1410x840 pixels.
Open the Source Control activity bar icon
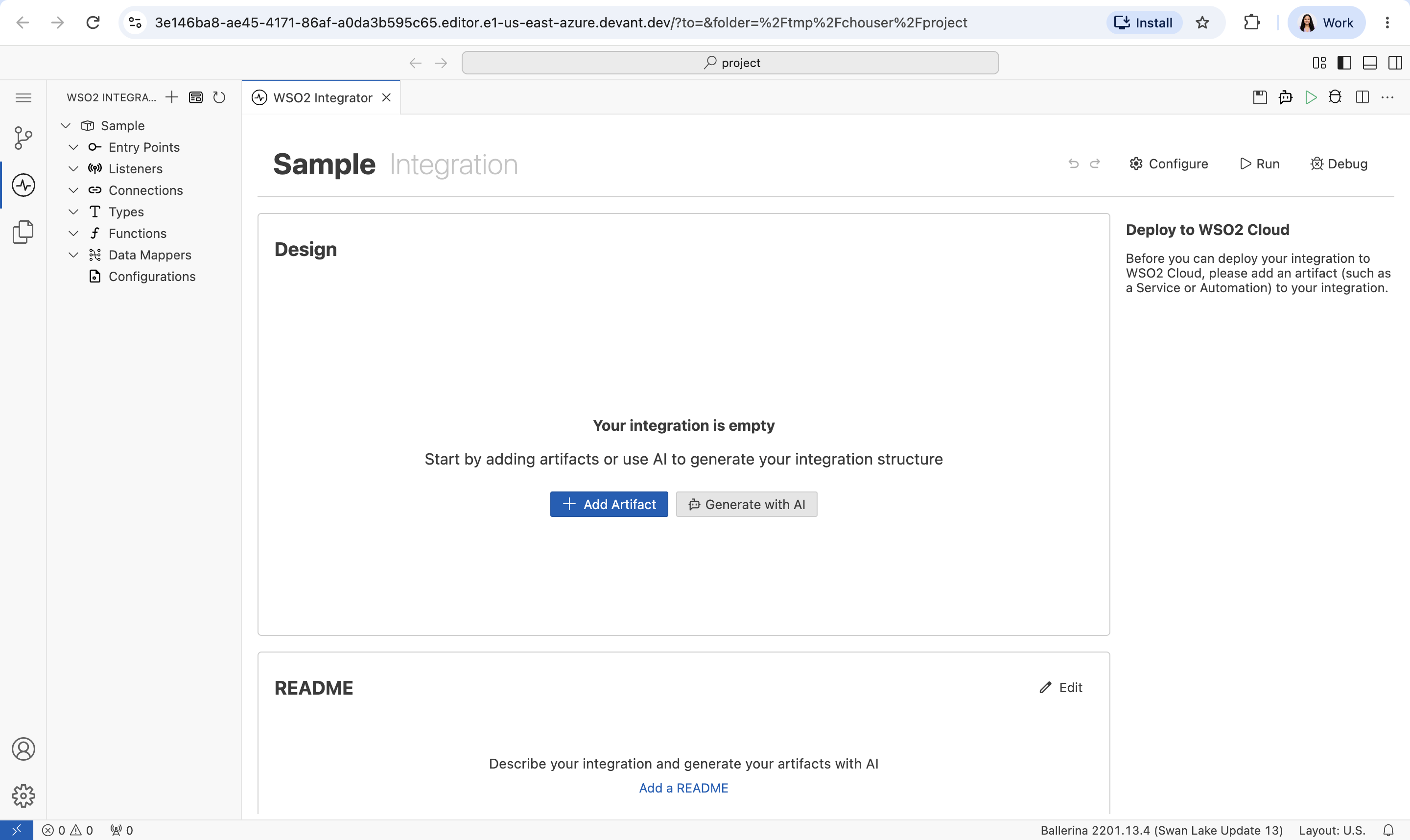coord(23,138)
